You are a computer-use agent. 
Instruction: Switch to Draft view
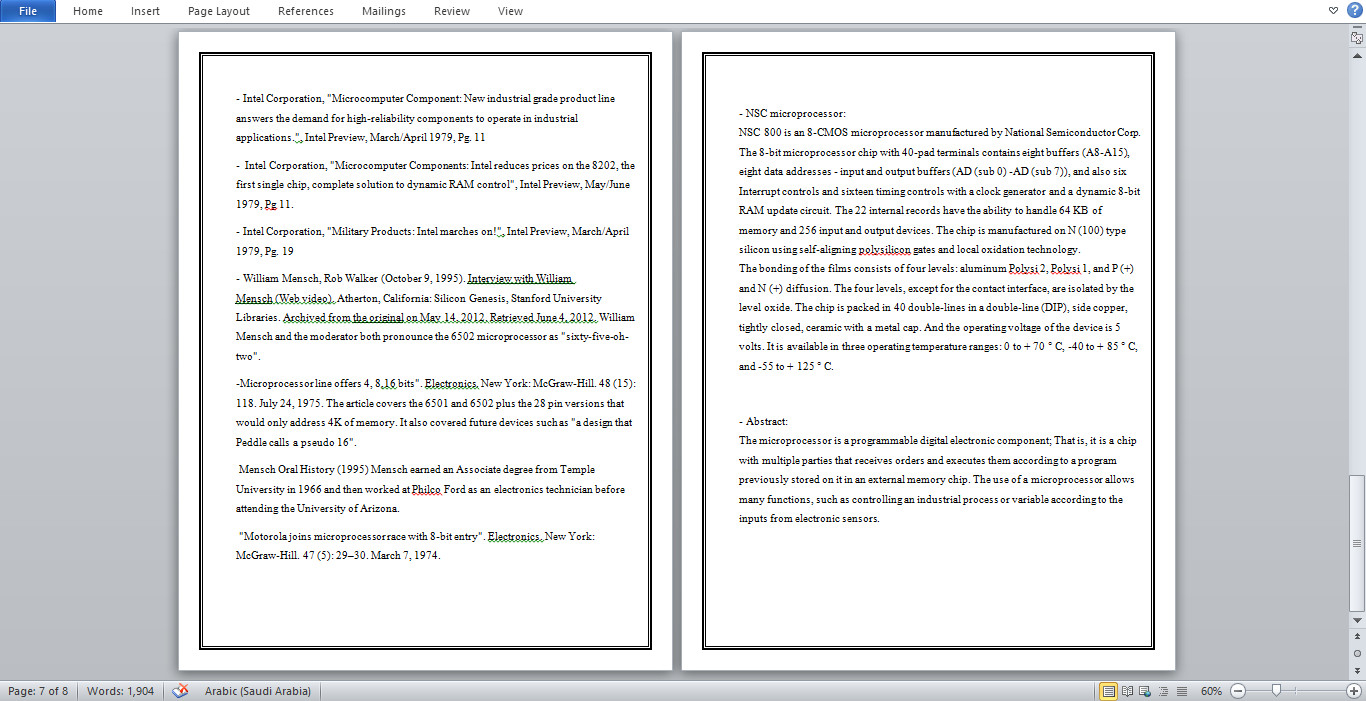pos(1181,691)
